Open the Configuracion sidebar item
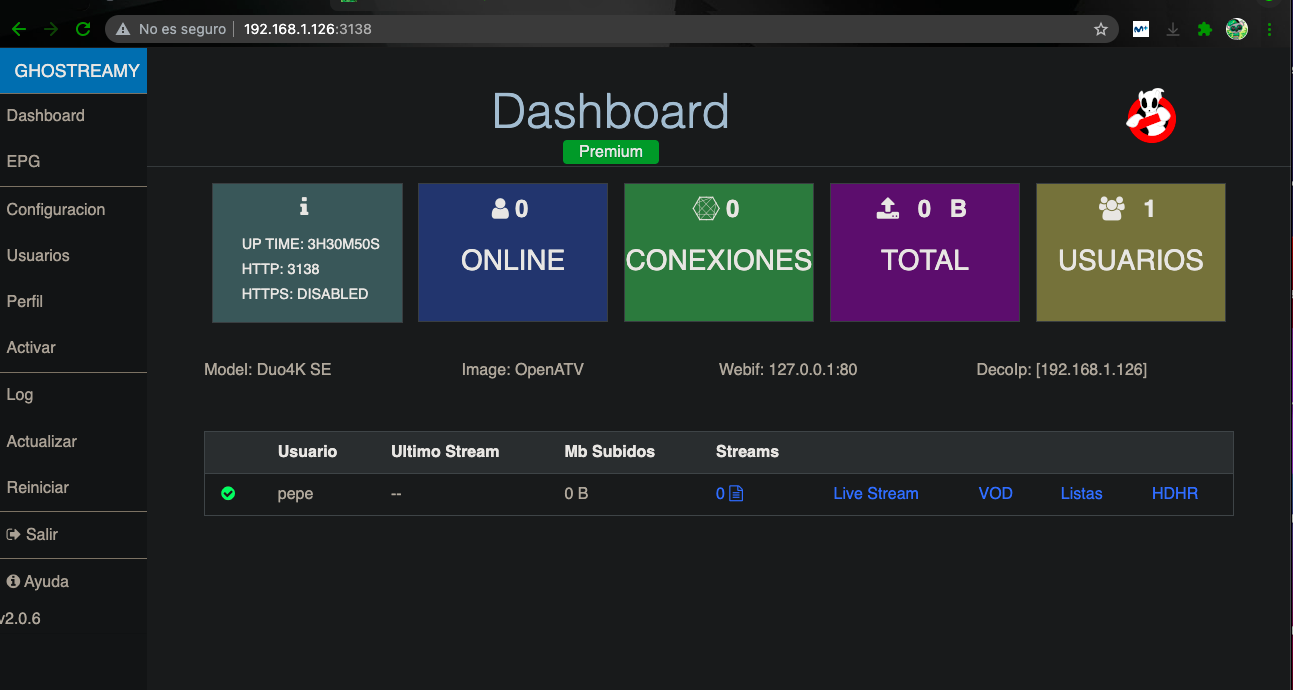The width and height of the screenshot is (1293, 690). tap(56, 209)
